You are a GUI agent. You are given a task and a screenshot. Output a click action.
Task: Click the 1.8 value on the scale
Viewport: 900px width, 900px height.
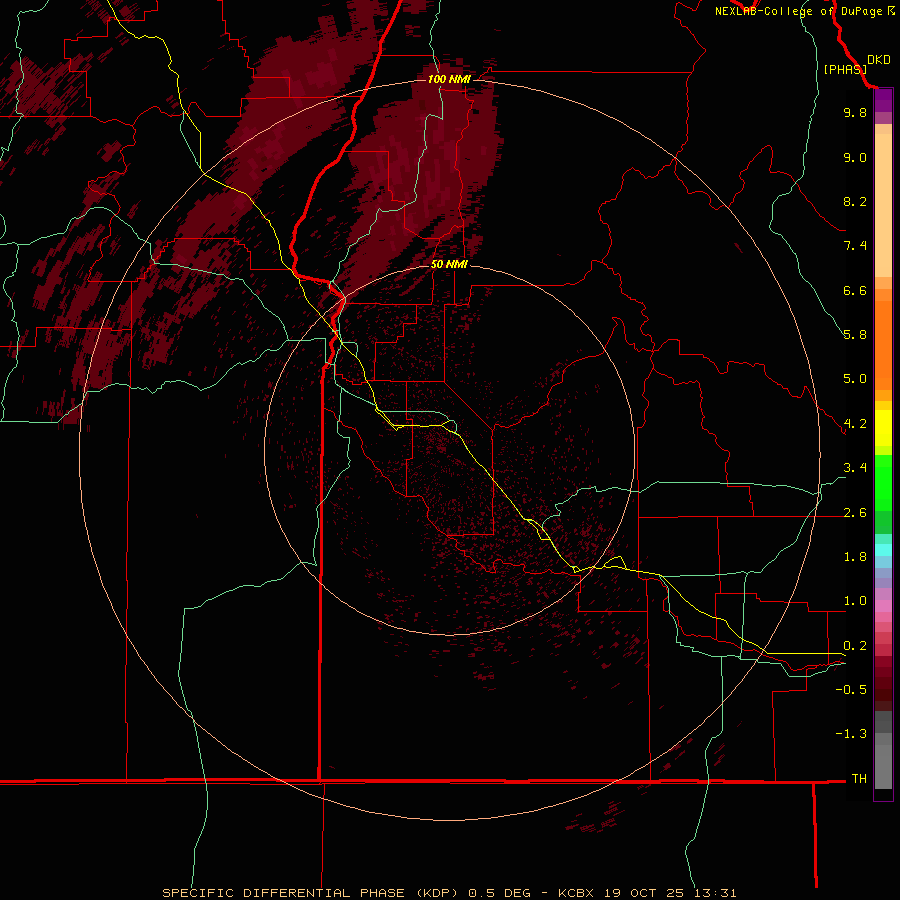855,557
